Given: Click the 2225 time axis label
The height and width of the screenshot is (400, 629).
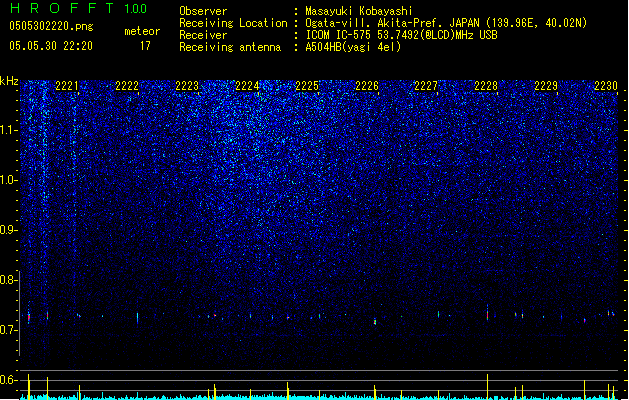Looking at the screenshot, I should tap(307, 86).
